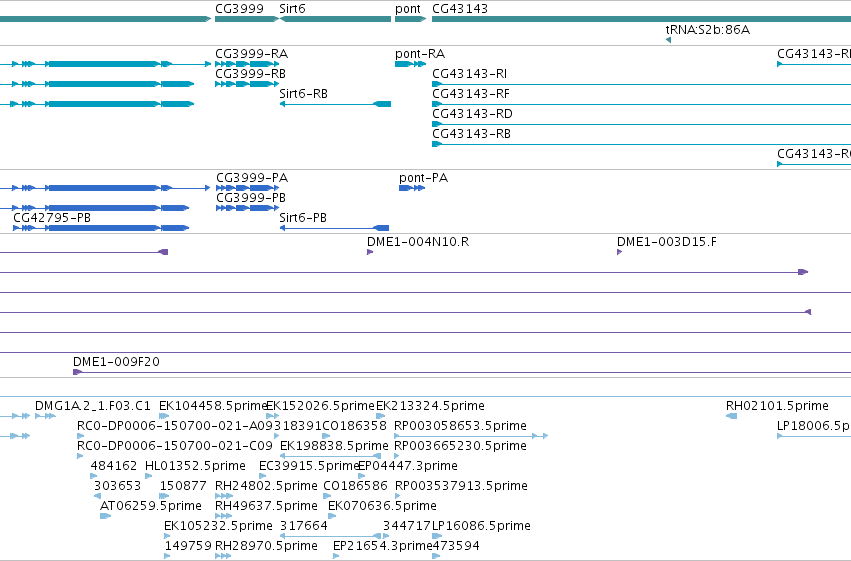The width and height of the screenshot is (851, 561).
Task: Select the RP003537913.5prime label
Action: [x=461, y=486]
